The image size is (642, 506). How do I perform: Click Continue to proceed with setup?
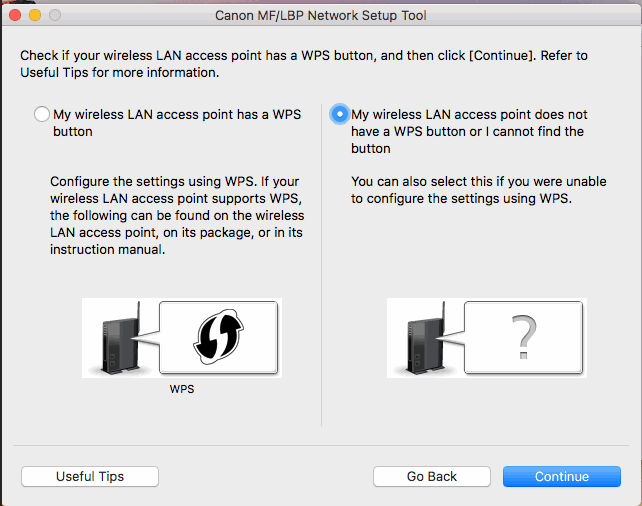click(561, 477)
